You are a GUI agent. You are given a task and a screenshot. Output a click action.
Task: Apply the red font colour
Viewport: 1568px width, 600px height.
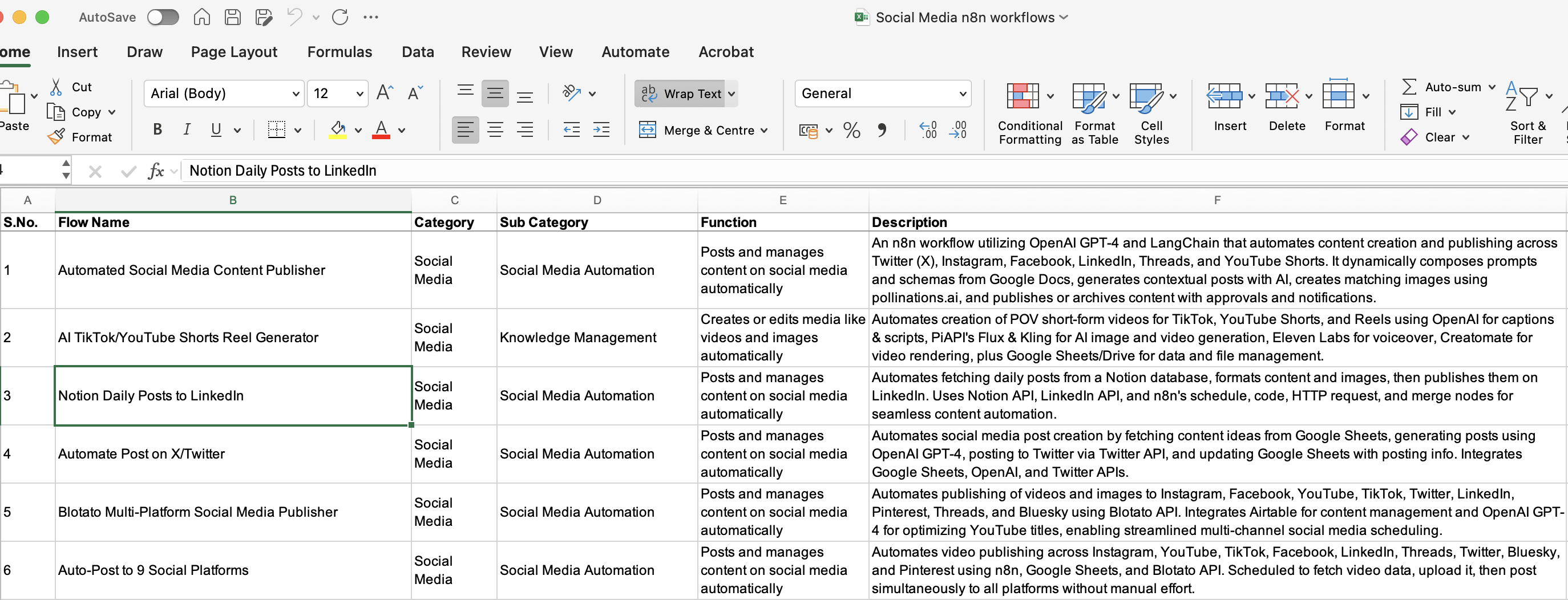click(x=381, y=129)
